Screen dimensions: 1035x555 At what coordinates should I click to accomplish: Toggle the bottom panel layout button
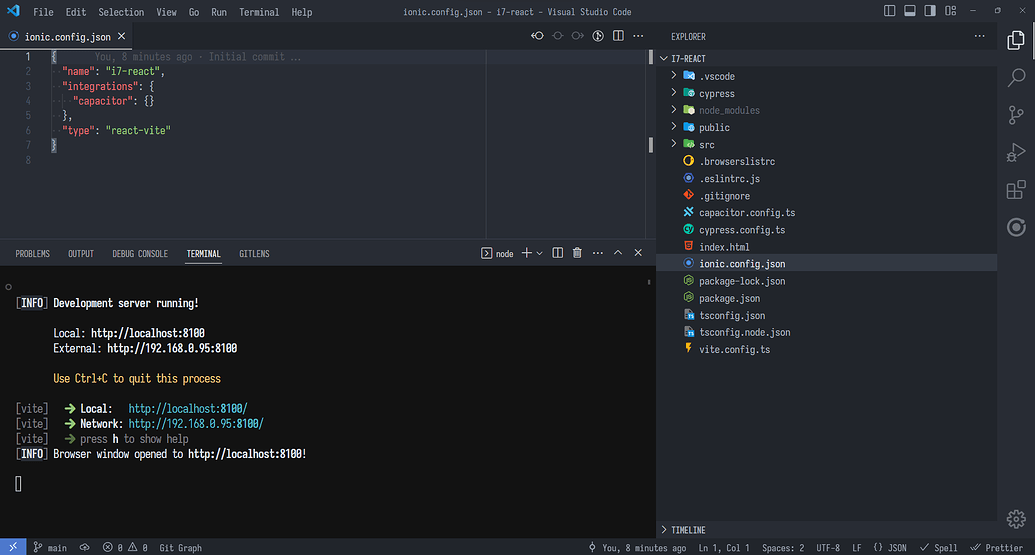[910, 12]
